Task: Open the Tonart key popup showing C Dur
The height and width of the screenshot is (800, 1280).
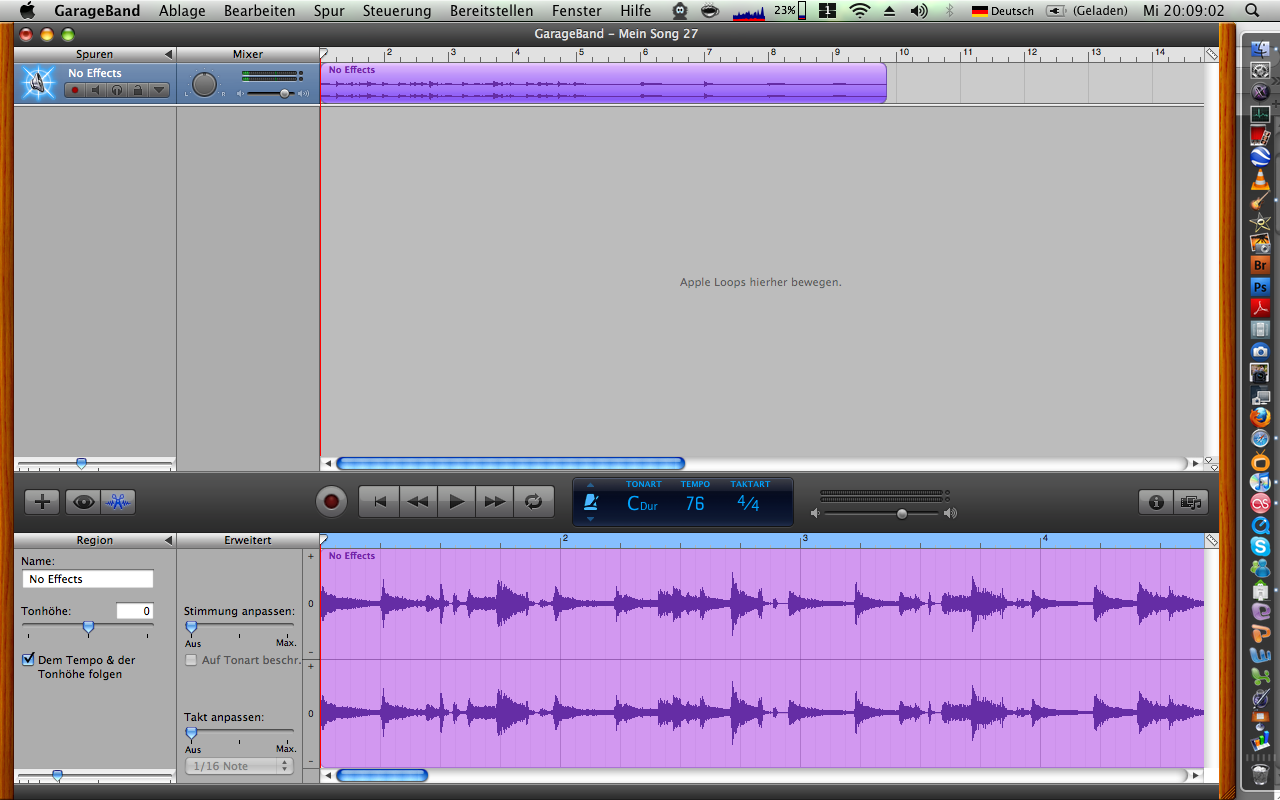Action: point(643,503)
